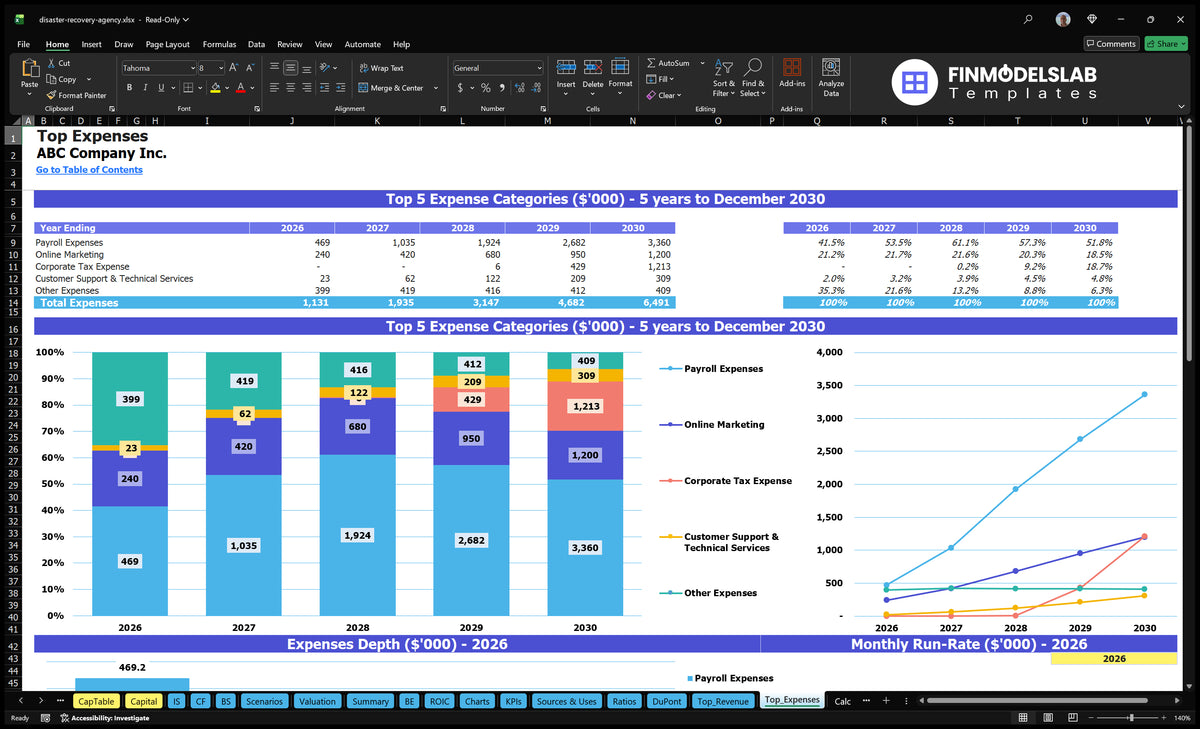The height and width of the screenshot is (729, 1200).
Task: Toggle bold formatting
Action: coord(129,88)
